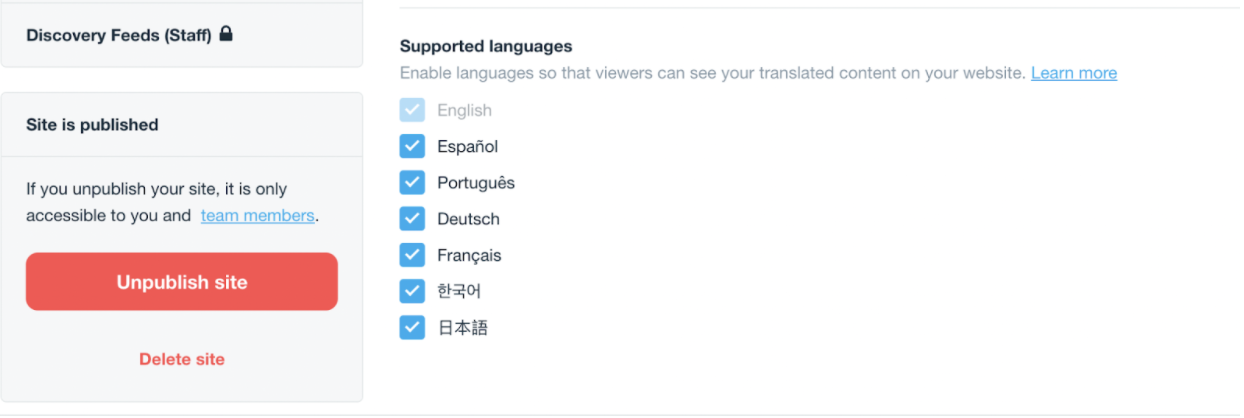Deselect the Japanese 日本語 checkbox
This screenshot has height=418, width=1244.
pos(412,327)
